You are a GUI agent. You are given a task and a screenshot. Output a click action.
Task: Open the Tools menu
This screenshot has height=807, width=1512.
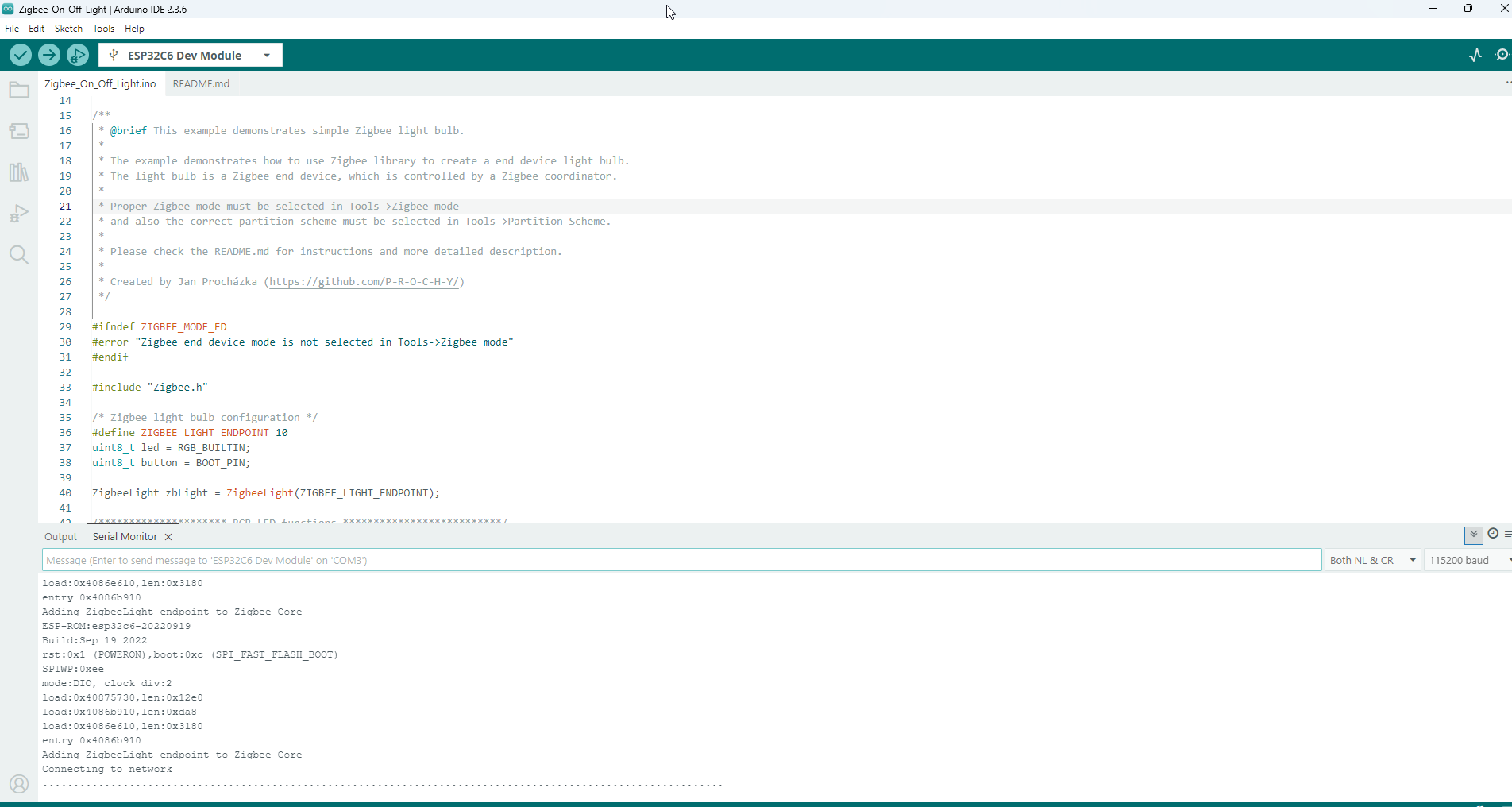coord(103,29)
